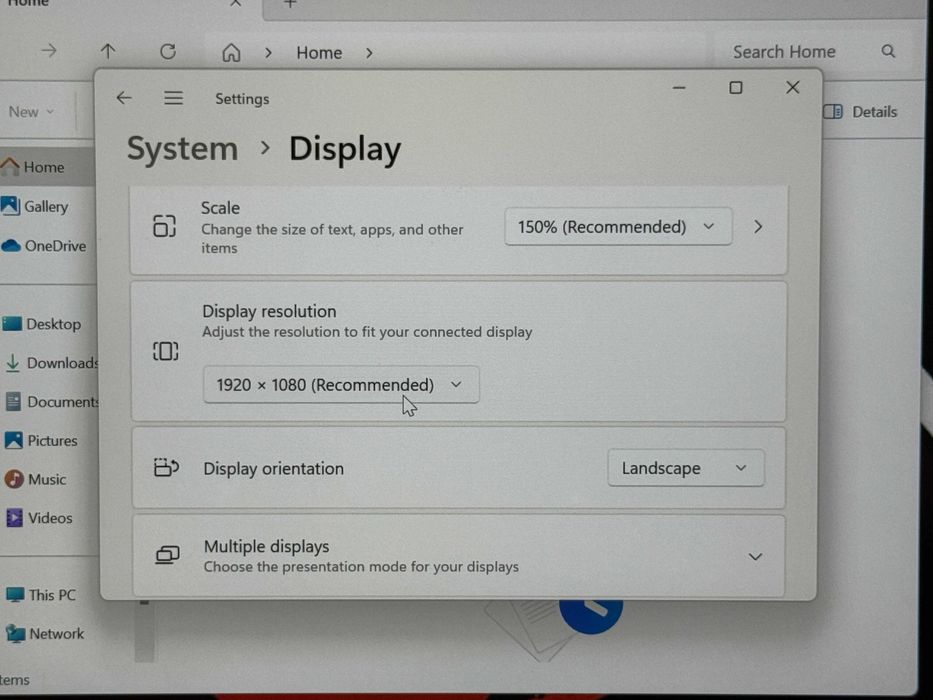The width and height of the screenshot is (933, 700).
Task: Close the Settings window
Action: point(792,88)
